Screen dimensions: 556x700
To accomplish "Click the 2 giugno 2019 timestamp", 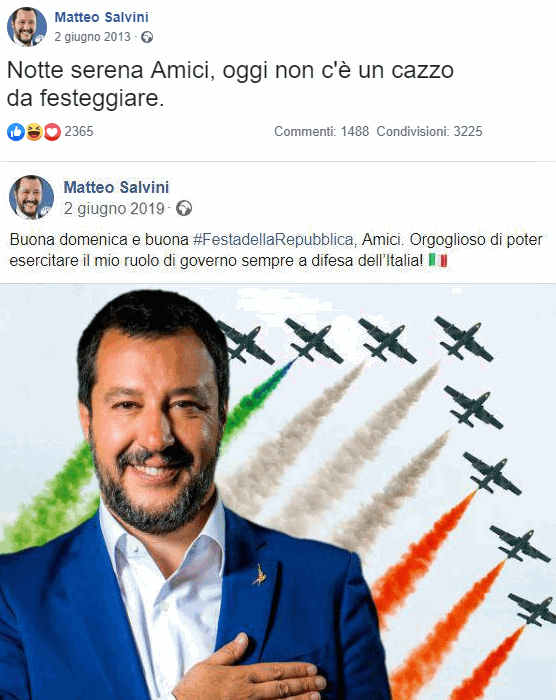I will pyautogui.click(x=114, y=208).
